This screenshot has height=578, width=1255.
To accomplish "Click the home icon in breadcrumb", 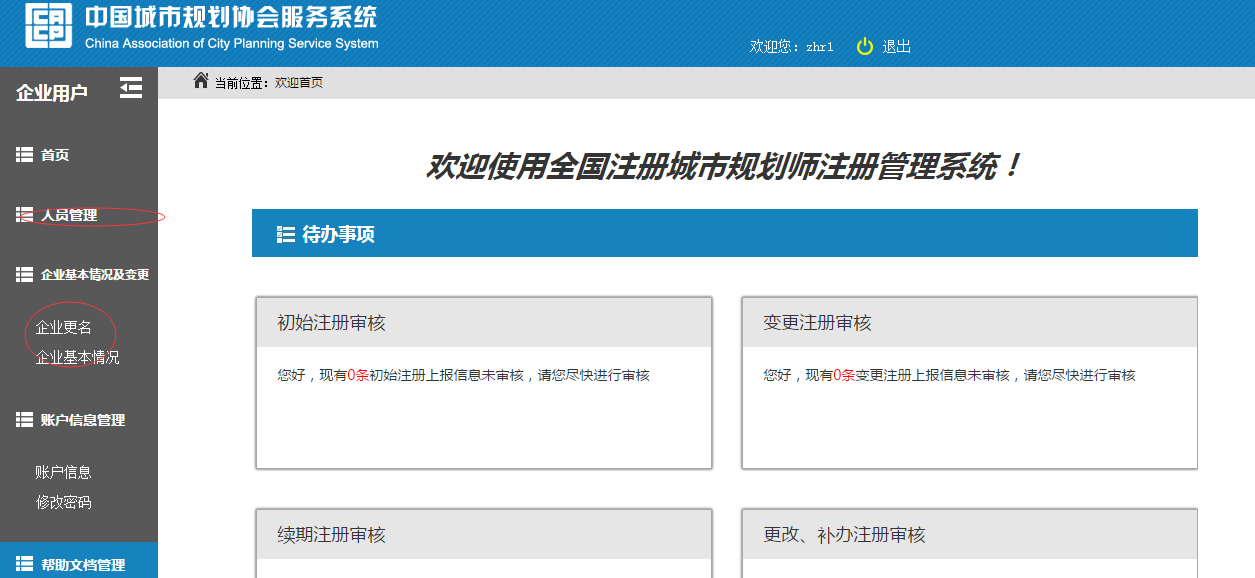I will tap(201, 81).
